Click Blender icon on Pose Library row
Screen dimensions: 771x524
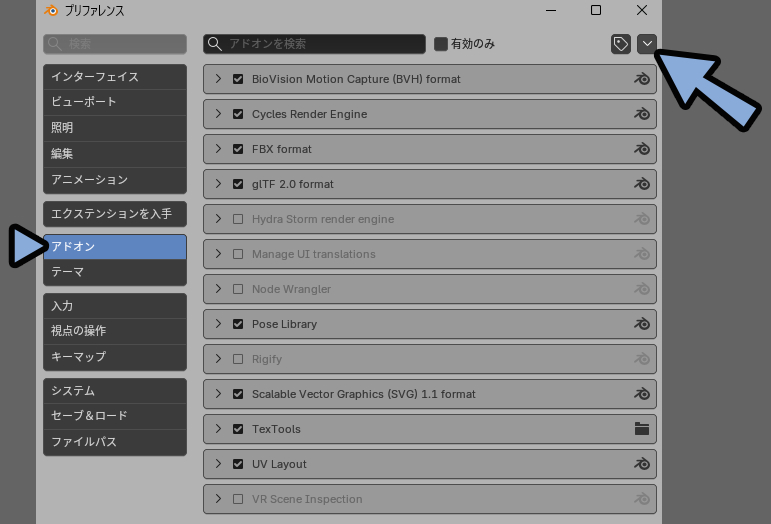642,324
